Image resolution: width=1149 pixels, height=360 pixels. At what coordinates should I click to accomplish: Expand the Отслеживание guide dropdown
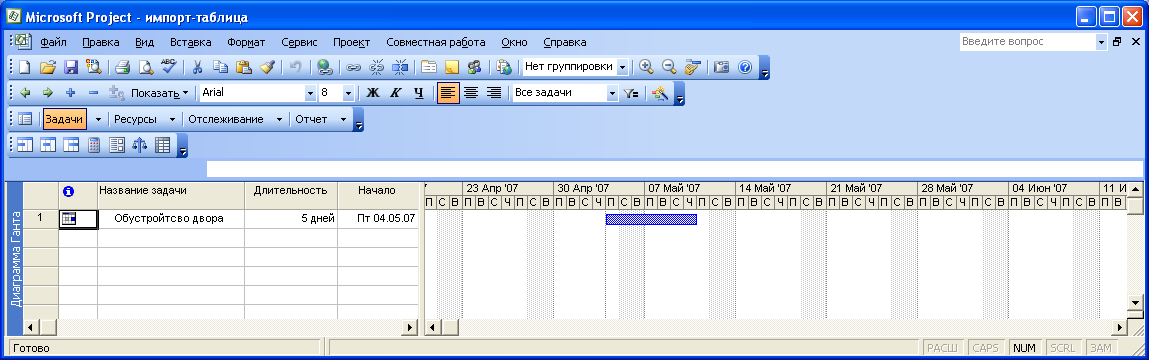[279, 119]
